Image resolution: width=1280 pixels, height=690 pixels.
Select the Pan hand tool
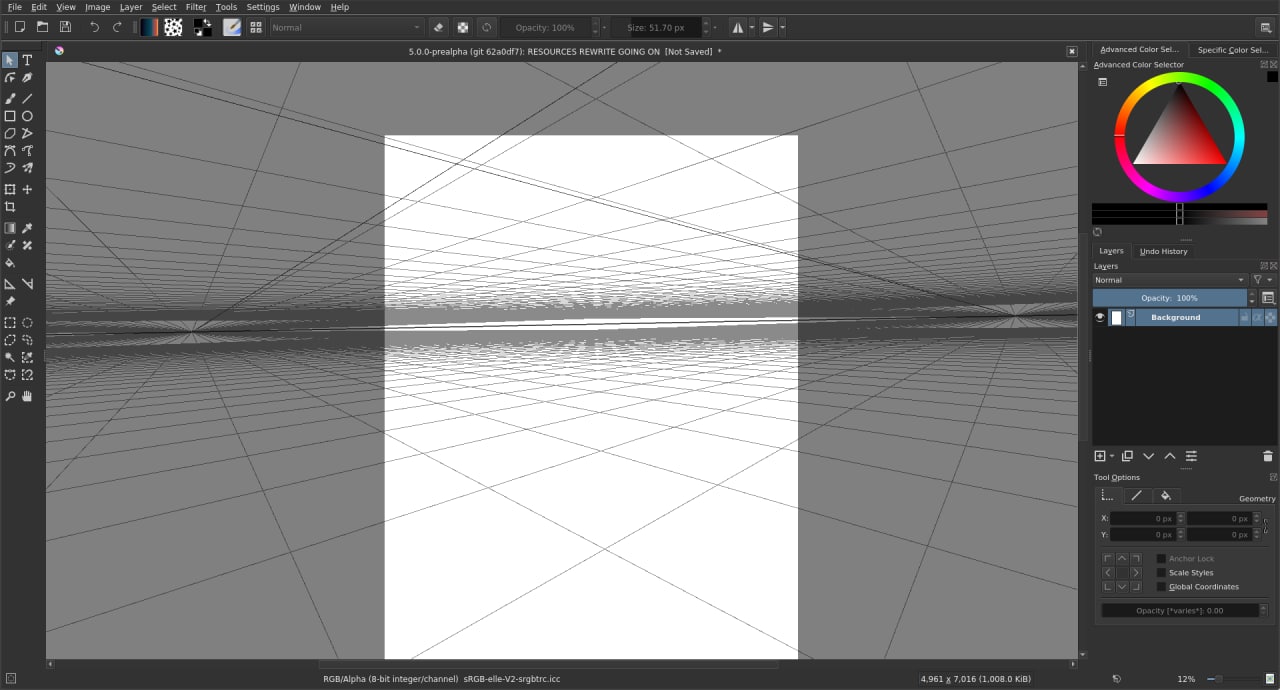[28, 396]
